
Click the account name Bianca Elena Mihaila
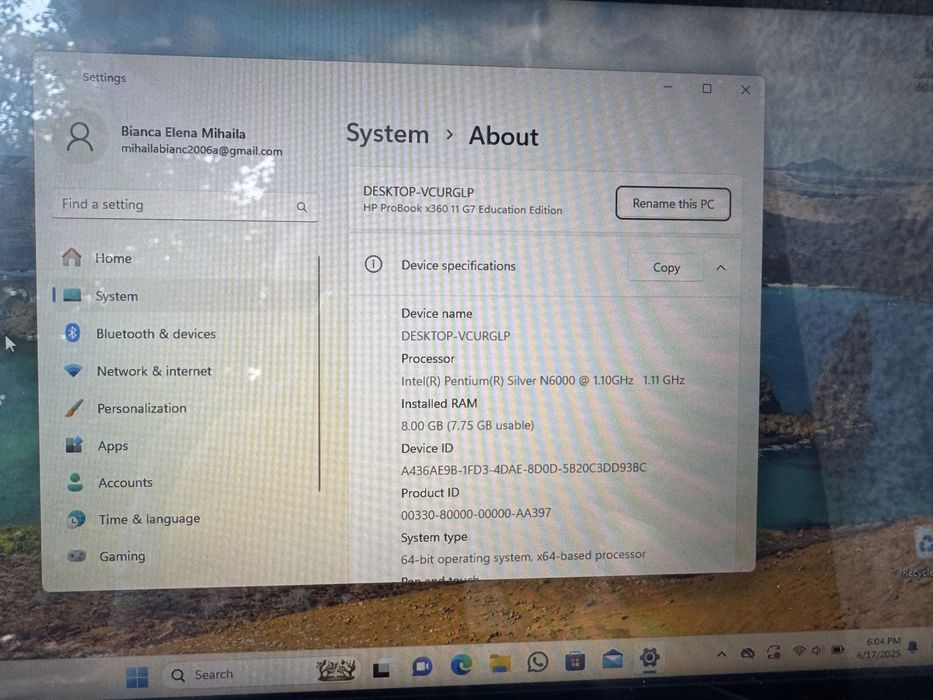[x=183, y=132]
